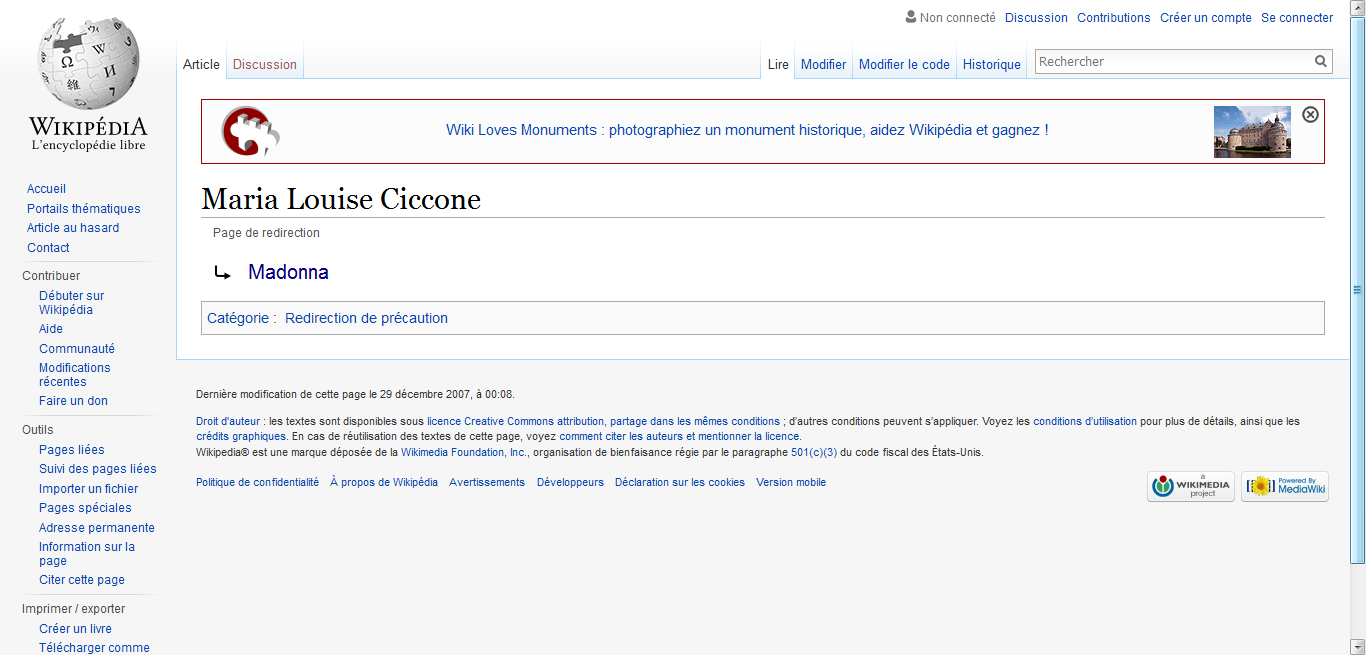This screenshot has height=655, width=1366.
Task: Open Contributions in the top bar
Action: click(1114, 17)
